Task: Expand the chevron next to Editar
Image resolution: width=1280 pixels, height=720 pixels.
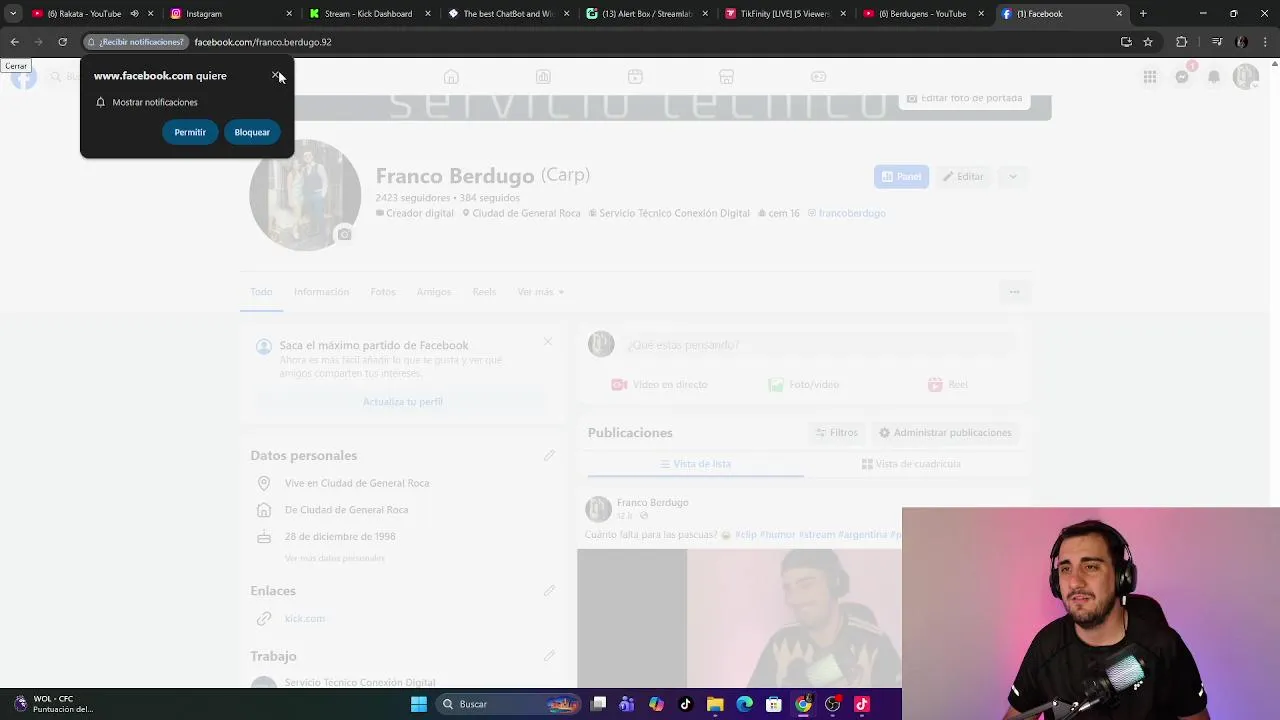Action: click(x=1013, y=176)
